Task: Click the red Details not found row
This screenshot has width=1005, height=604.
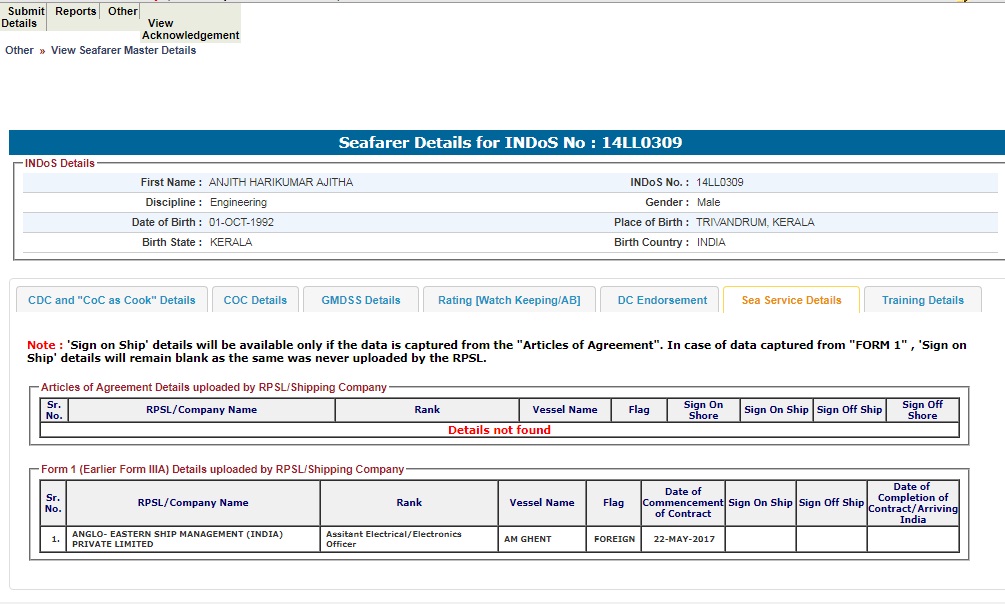Action: click(499, 430)
